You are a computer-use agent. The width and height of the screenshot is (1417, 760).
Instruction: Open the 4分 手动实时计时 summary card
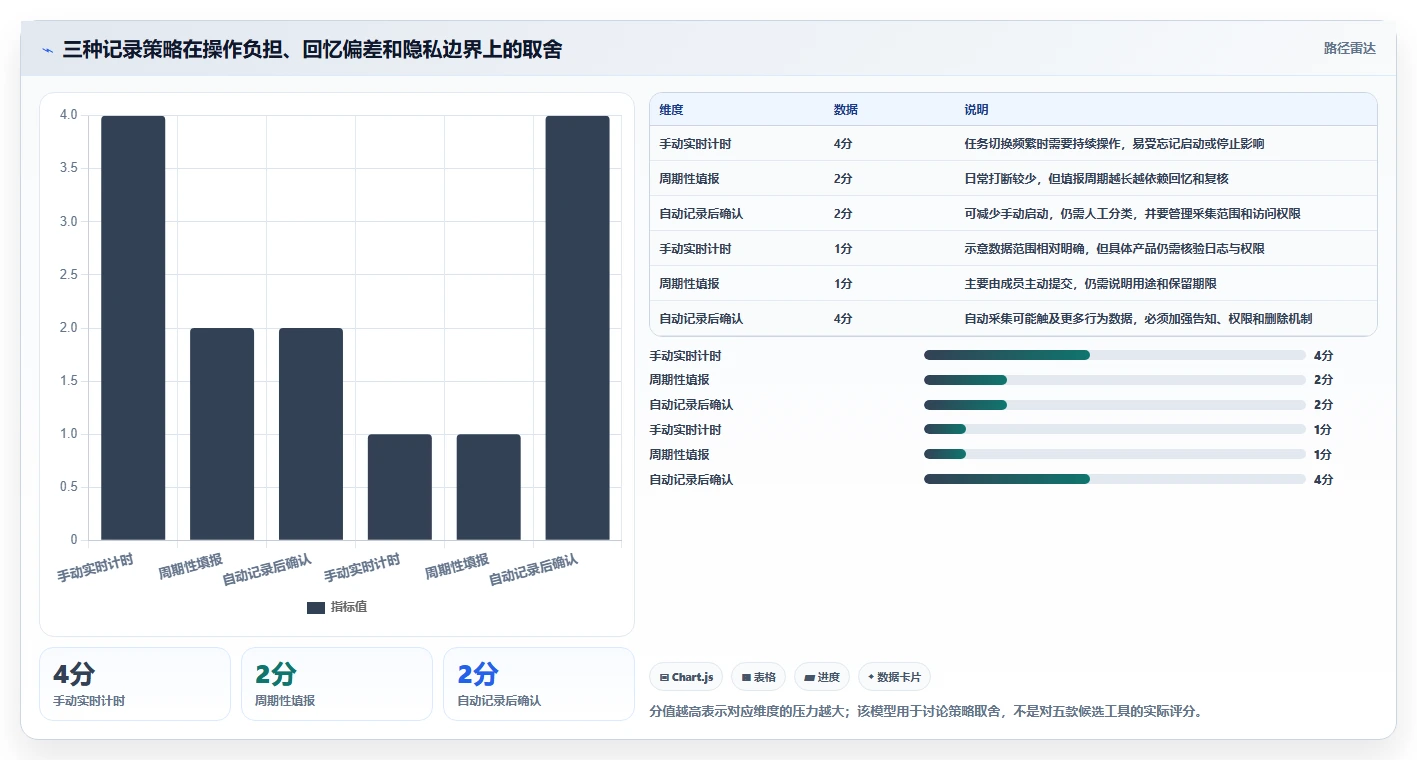(135, 684)
